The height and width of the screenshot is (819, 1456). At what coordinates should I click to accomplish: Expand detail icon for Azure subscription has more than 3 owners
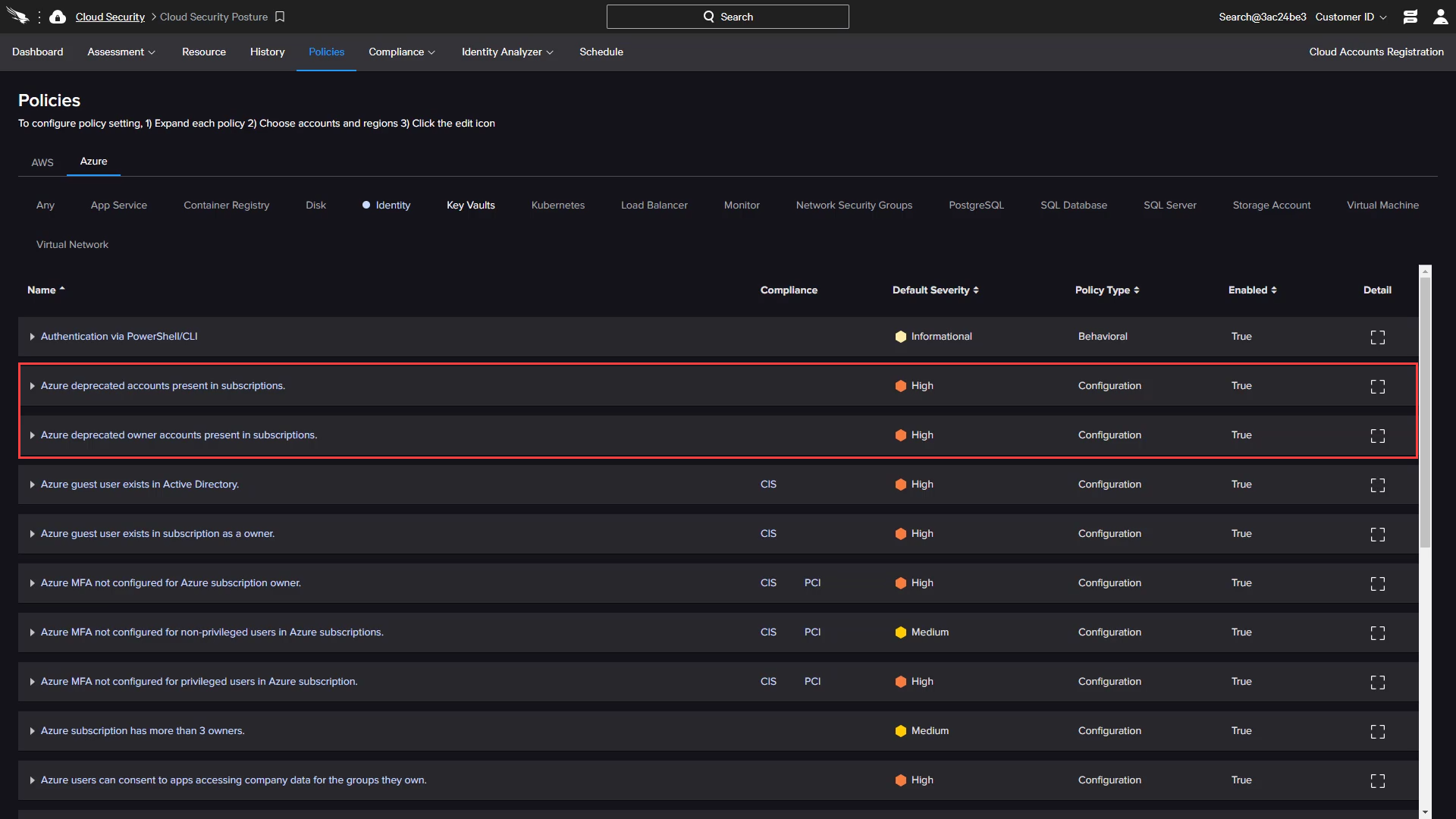coord(1377,732)
